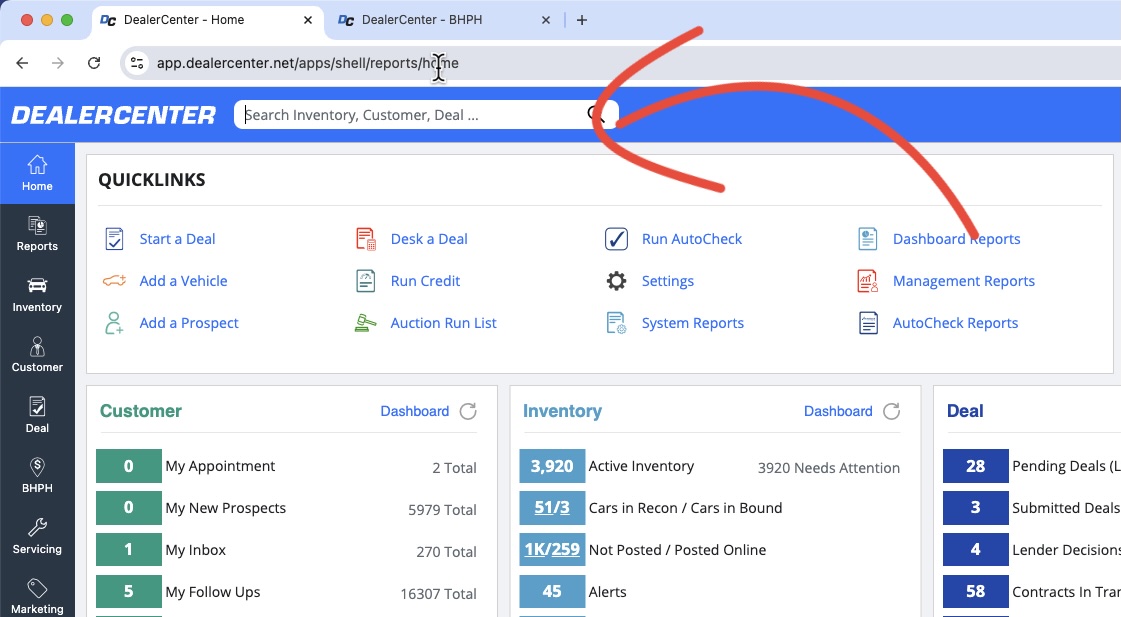
Task: Go back with the browser back arrow
Action: click(x=22, y=63)
